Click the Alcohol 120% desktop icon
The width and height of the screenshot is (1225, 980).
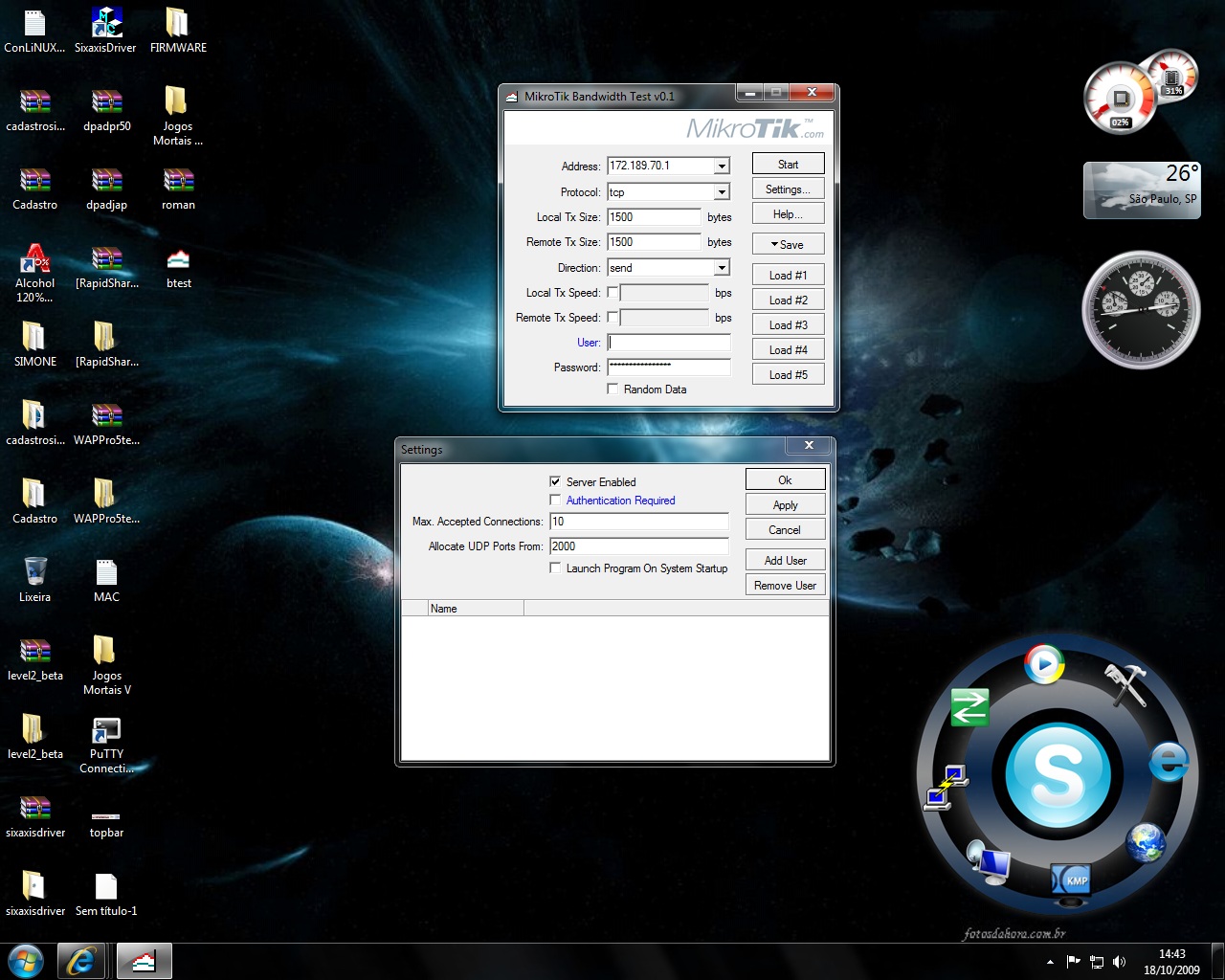coord(35,262)
